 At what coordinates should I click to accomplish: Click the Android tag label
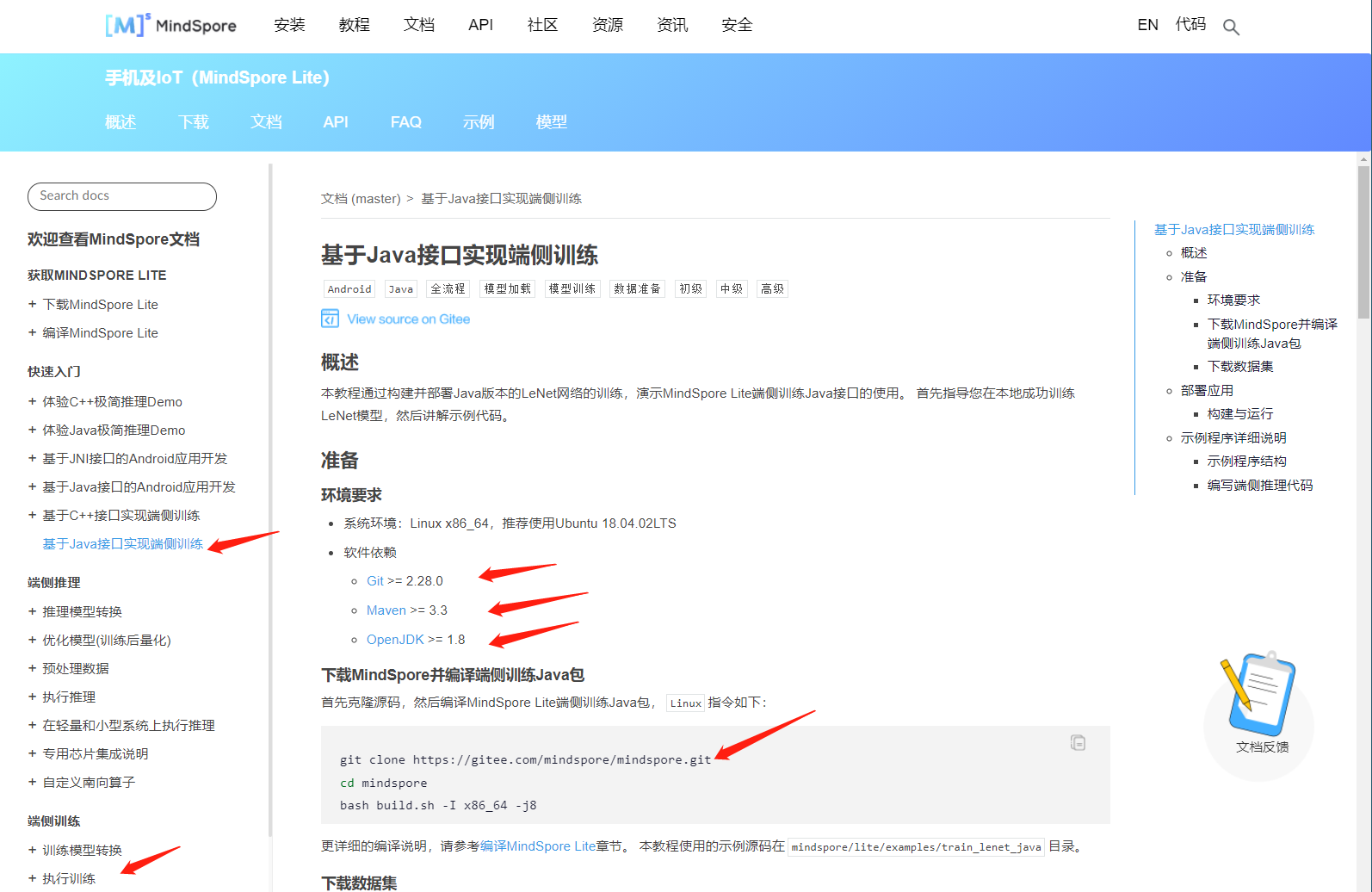(x=349, y=289)
